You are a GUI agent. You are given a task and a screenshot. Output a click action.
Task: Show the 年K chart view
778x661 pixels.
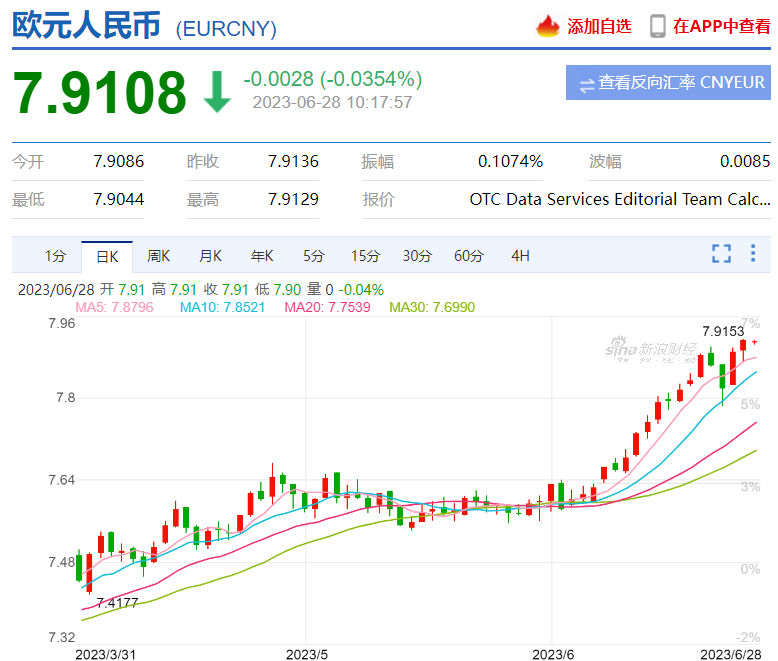[262, 256]
